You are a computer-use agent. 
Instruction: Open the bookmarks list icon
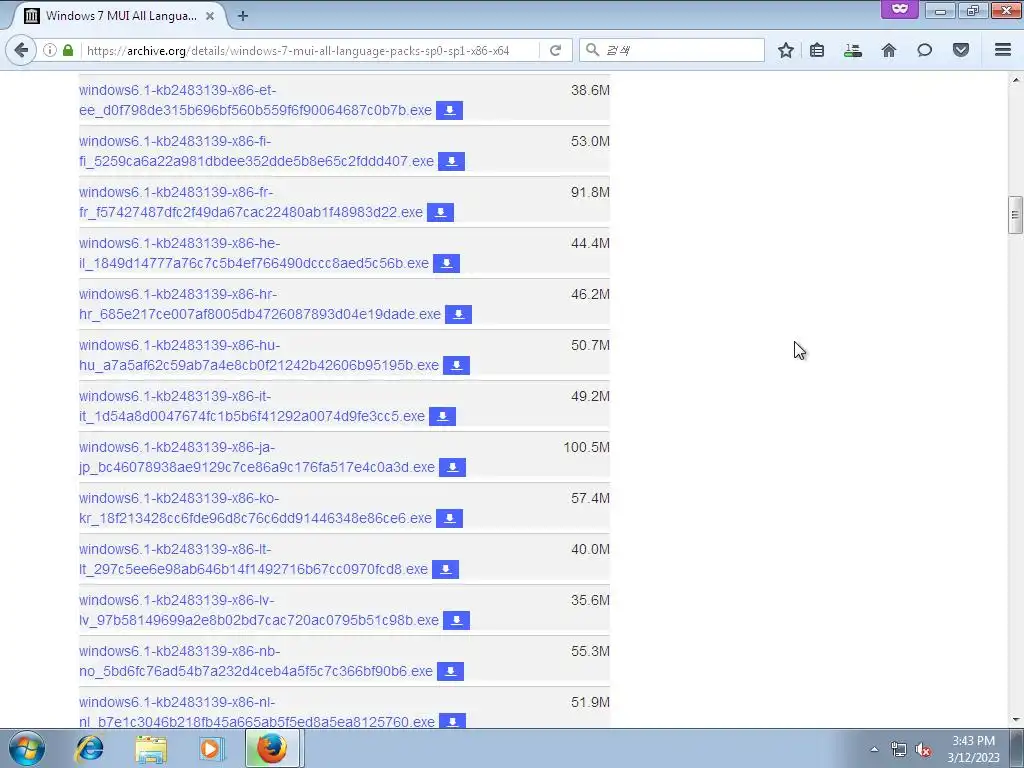pos(817,50)
